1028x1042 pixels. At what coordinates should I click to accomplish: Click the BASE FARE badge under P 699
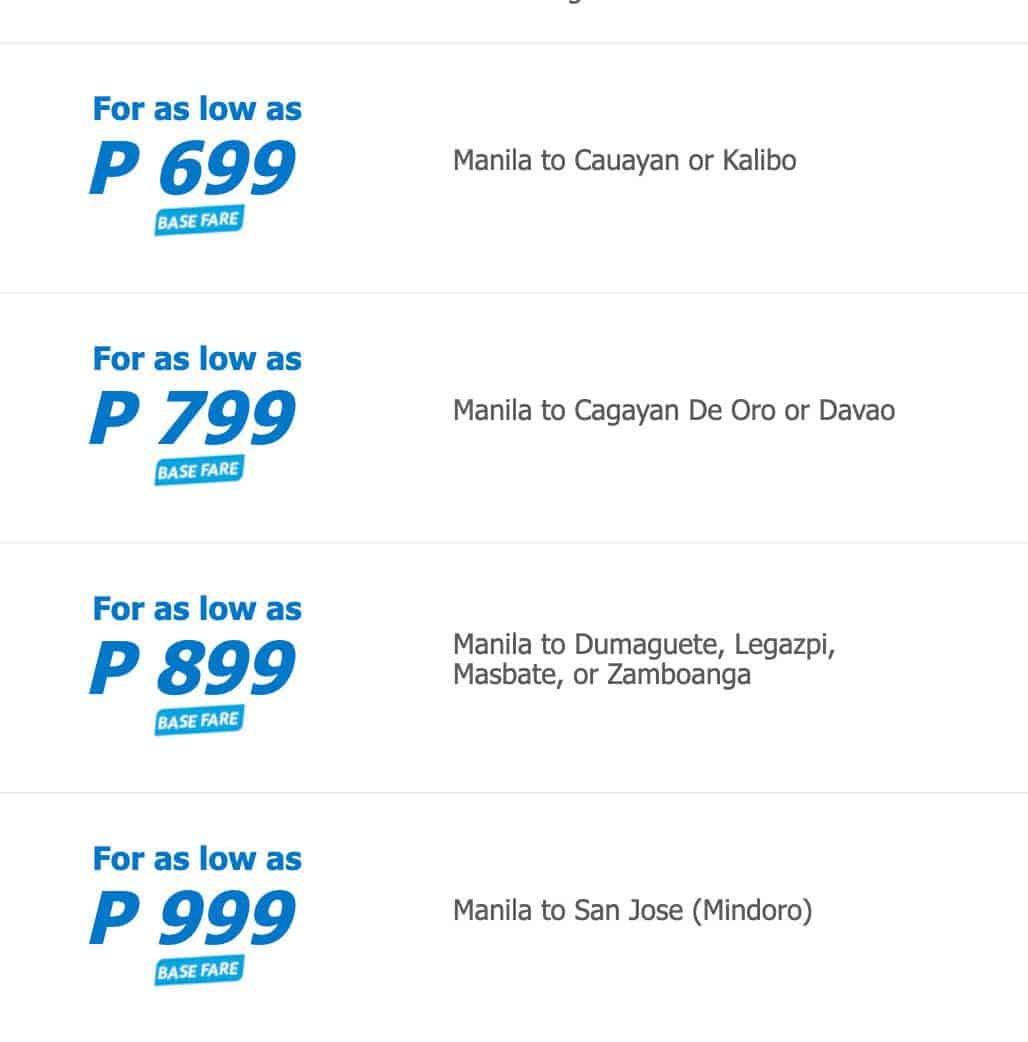[199, 220]
